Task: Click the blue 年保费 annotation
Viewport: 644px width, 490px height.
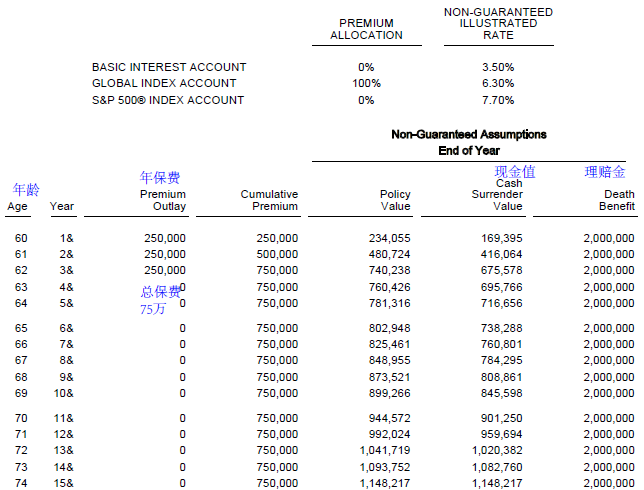Action: point(160,177)
